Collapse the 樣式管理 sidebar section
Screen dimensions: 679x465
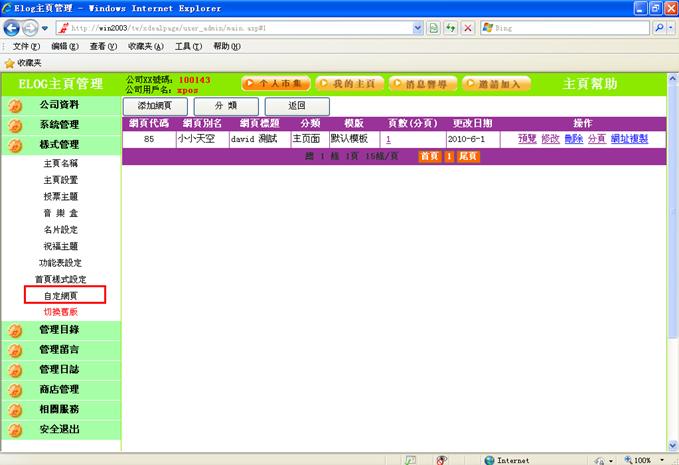pos(59,145)
